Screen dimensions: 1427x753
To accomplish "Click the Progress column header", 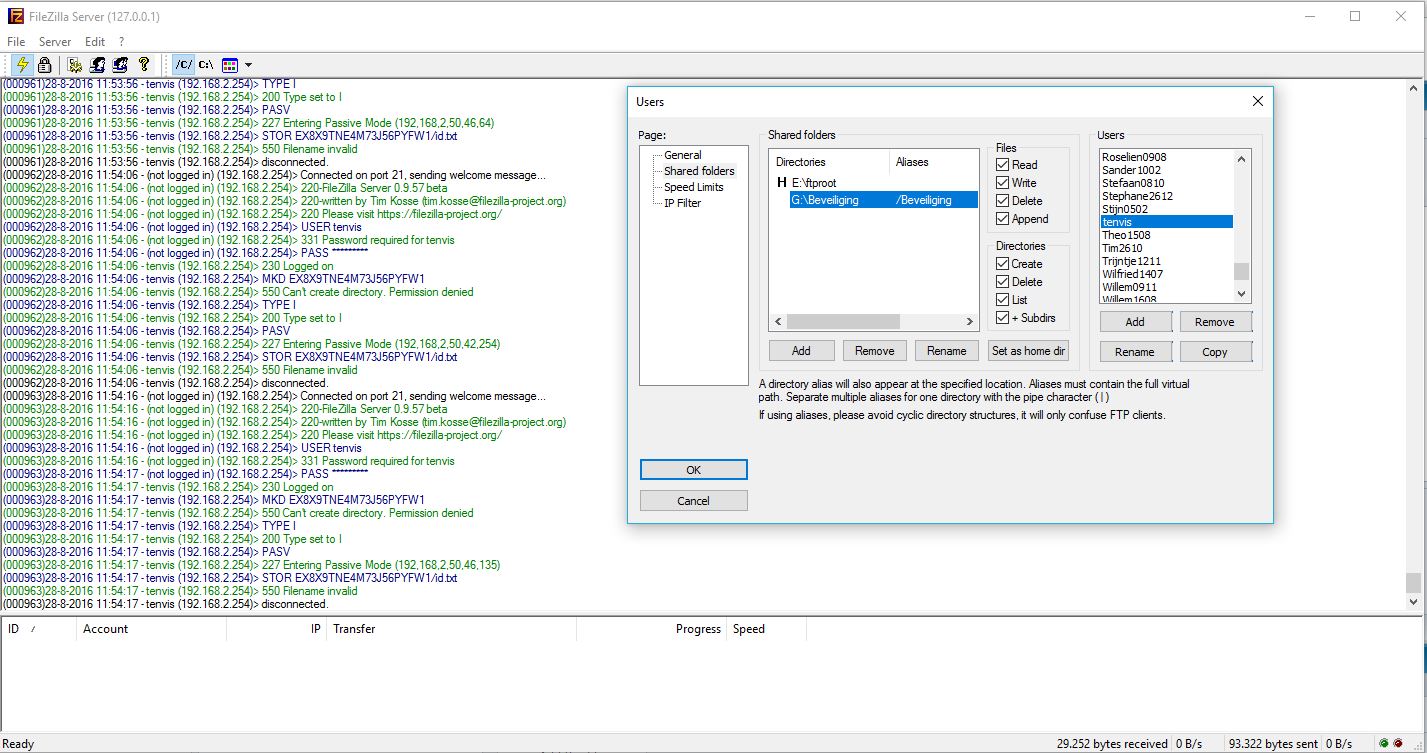I will (652, 629).
